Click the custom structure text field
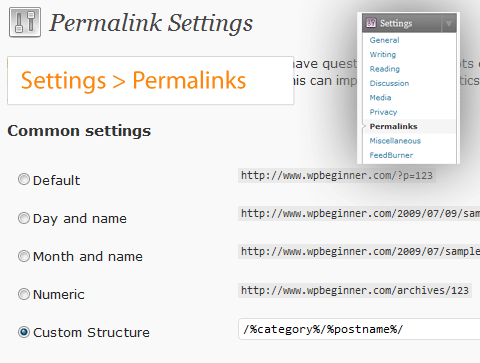 click(359, 329)
